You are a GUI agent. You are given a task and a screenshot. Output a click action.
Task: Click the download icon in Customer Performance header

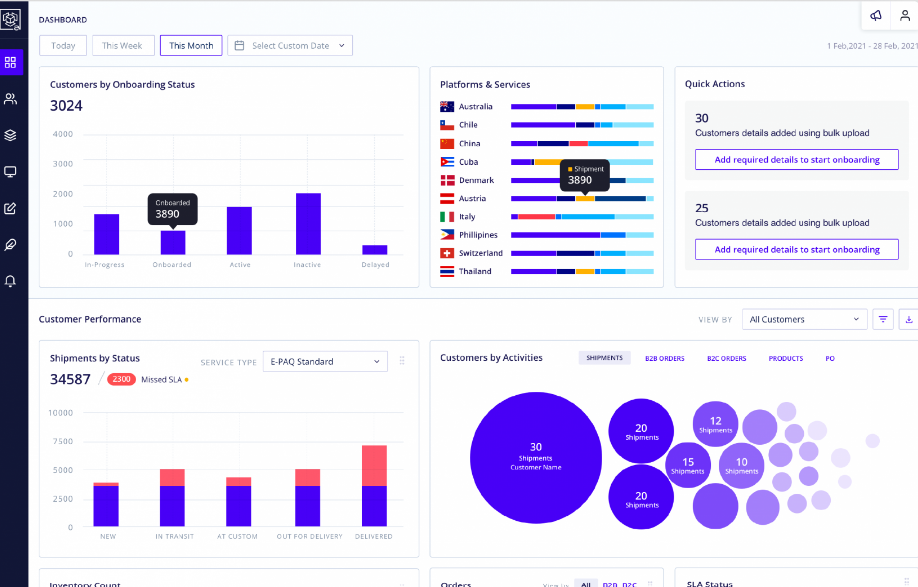909,318
